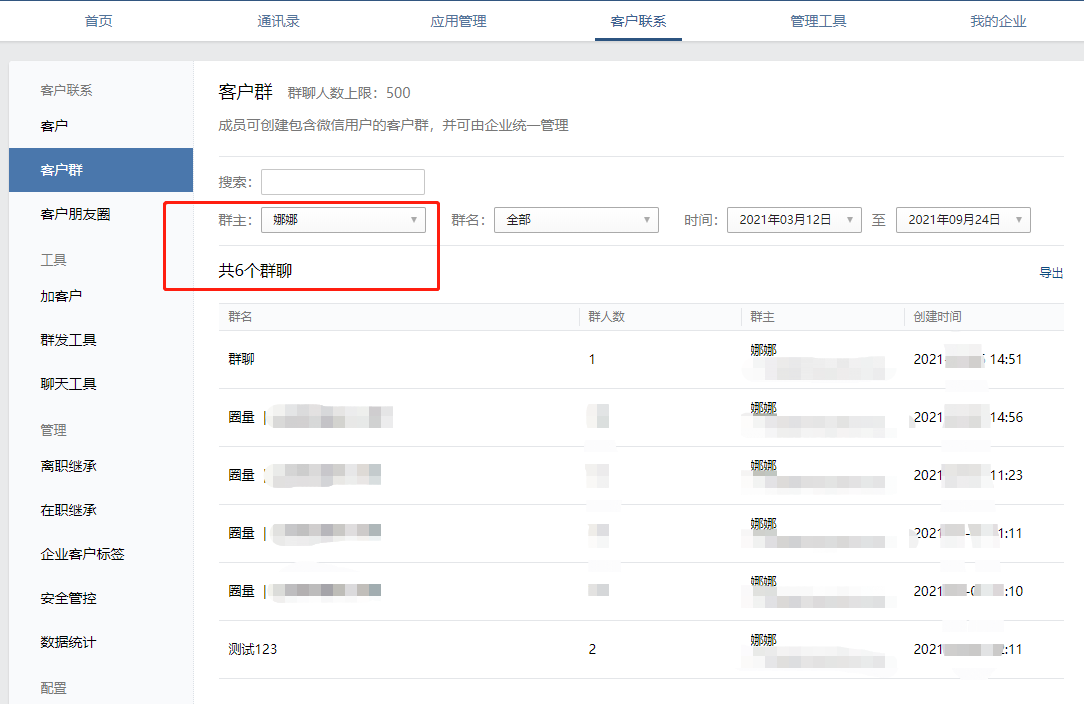Image resolution: width=1084 pixels, height=704 pixels.
Task: Click the 导出 export link
Action: pyautogui.click(x=1052, y=271)
